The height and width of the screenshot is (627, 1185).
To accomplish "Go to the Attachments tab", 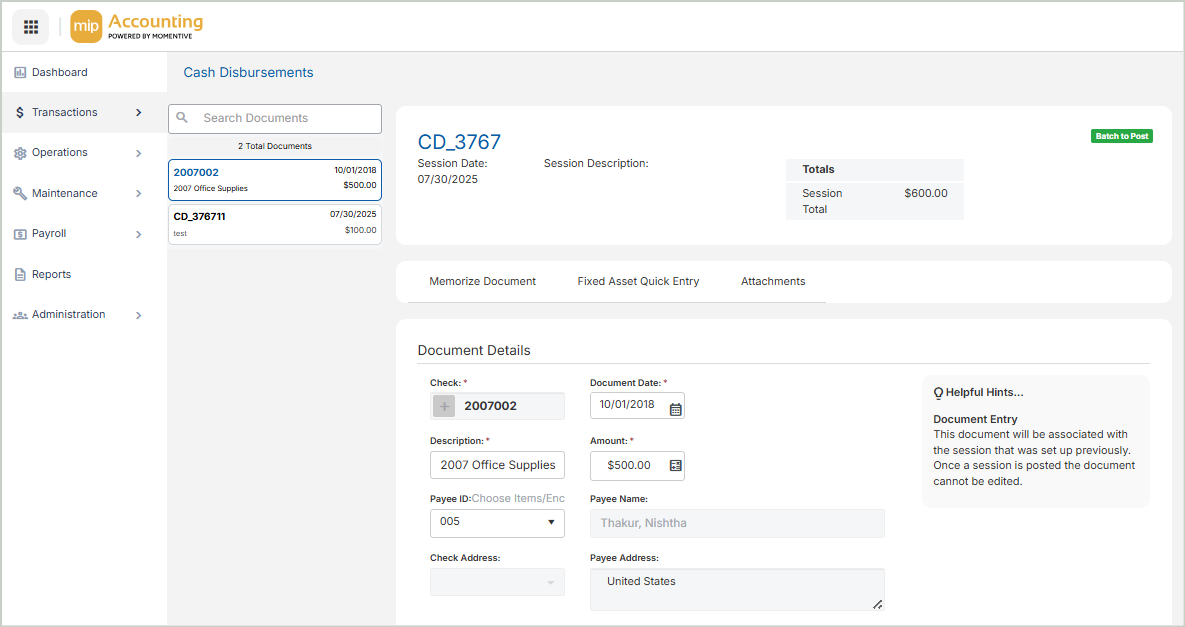I will coord(773,282).
